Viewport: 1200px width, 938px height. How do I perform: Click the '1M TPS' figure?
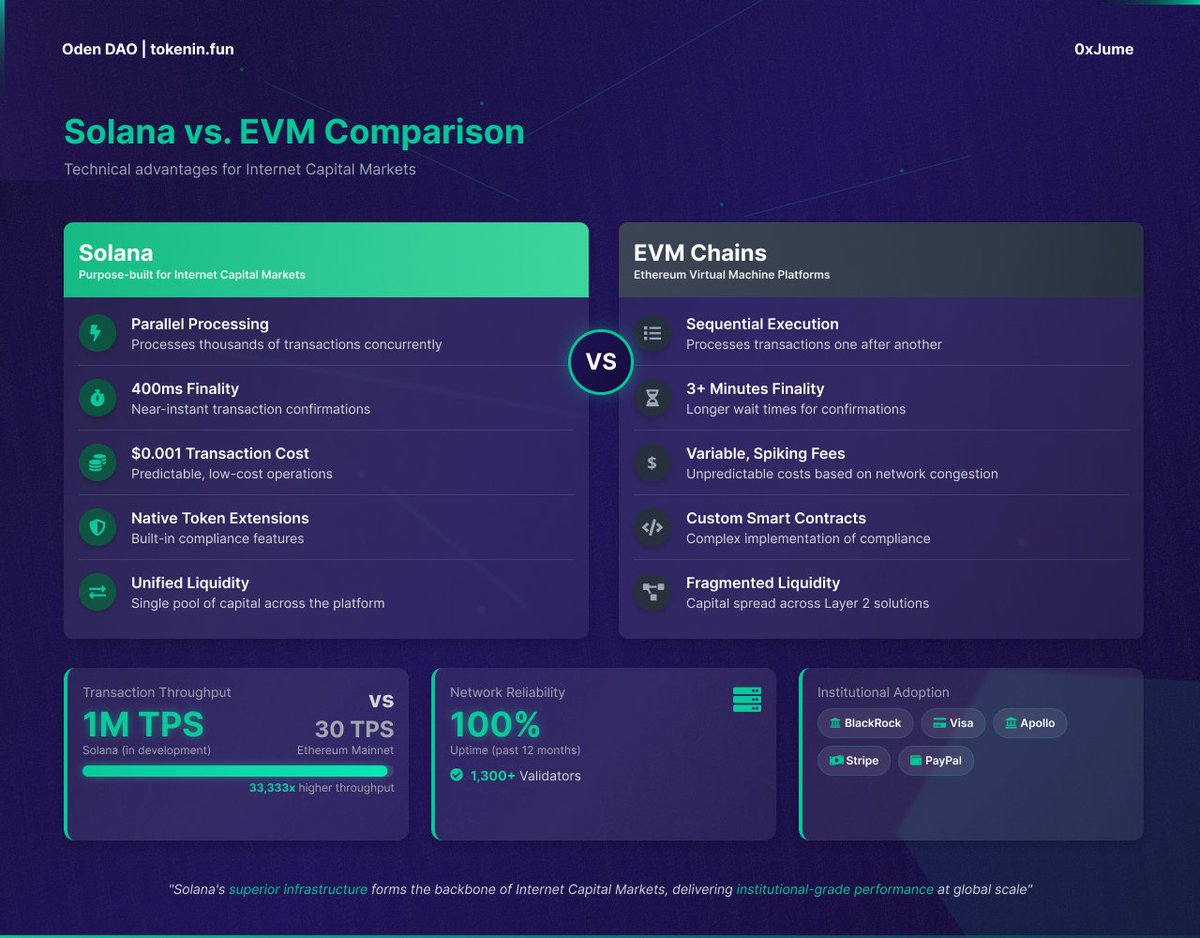click(143, 724)
